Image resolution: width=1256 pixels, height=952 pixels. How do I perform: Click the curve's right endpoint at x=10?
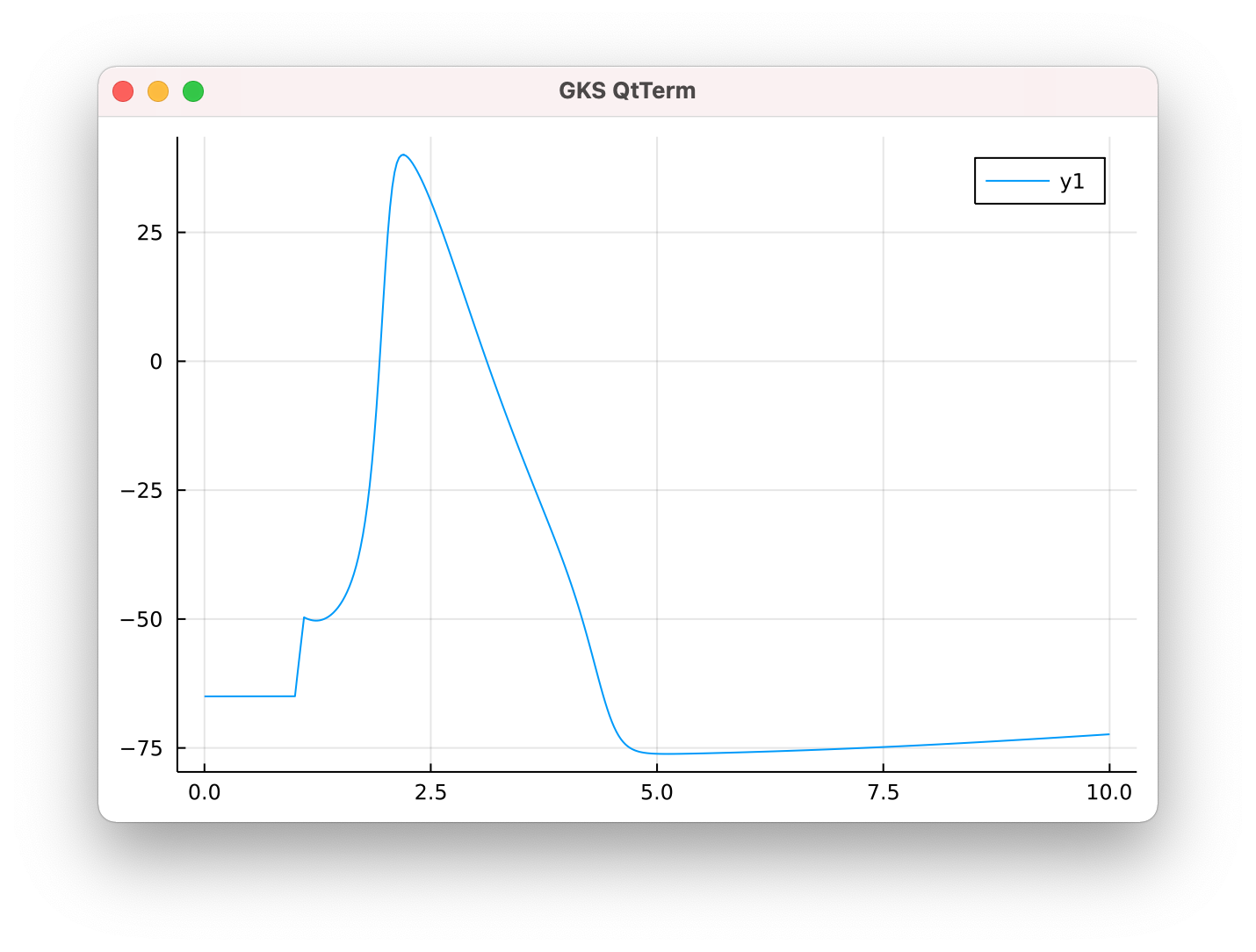tap(1108, 734)
